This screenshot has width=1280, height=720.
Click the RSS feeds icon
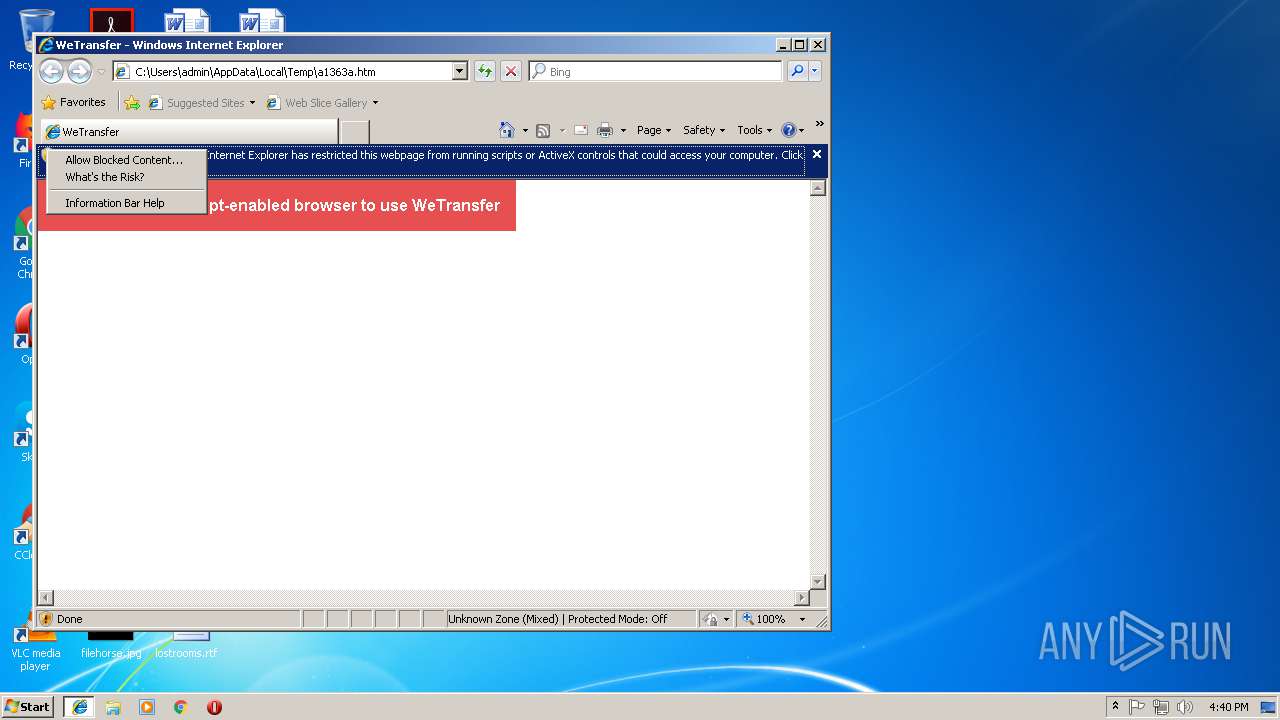543,130
